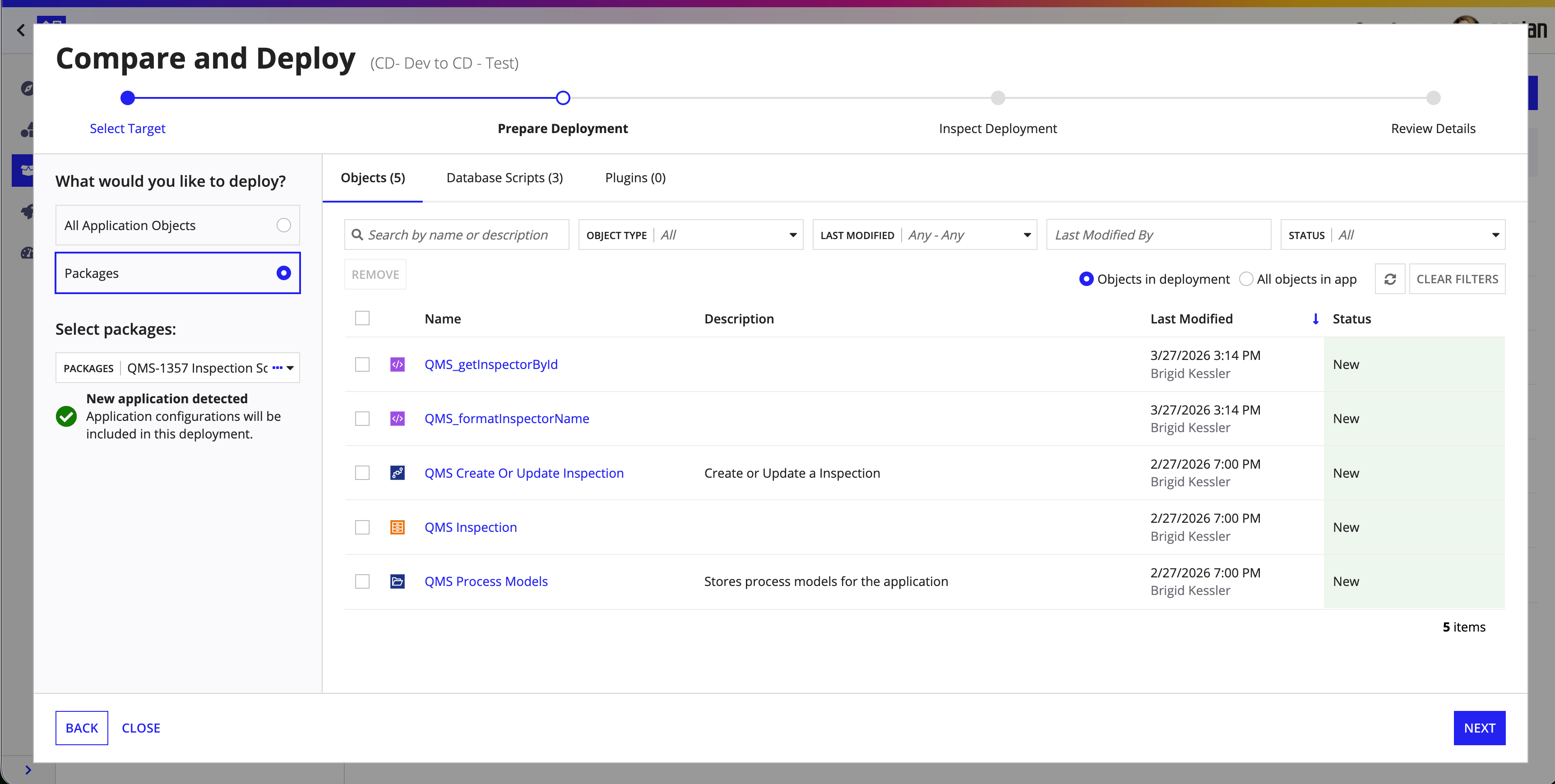Image resolution: width=1555 pixels, height=784 pixels.
Task: Open the QMS_getInspectorById object link
Action: pos(491,364)
